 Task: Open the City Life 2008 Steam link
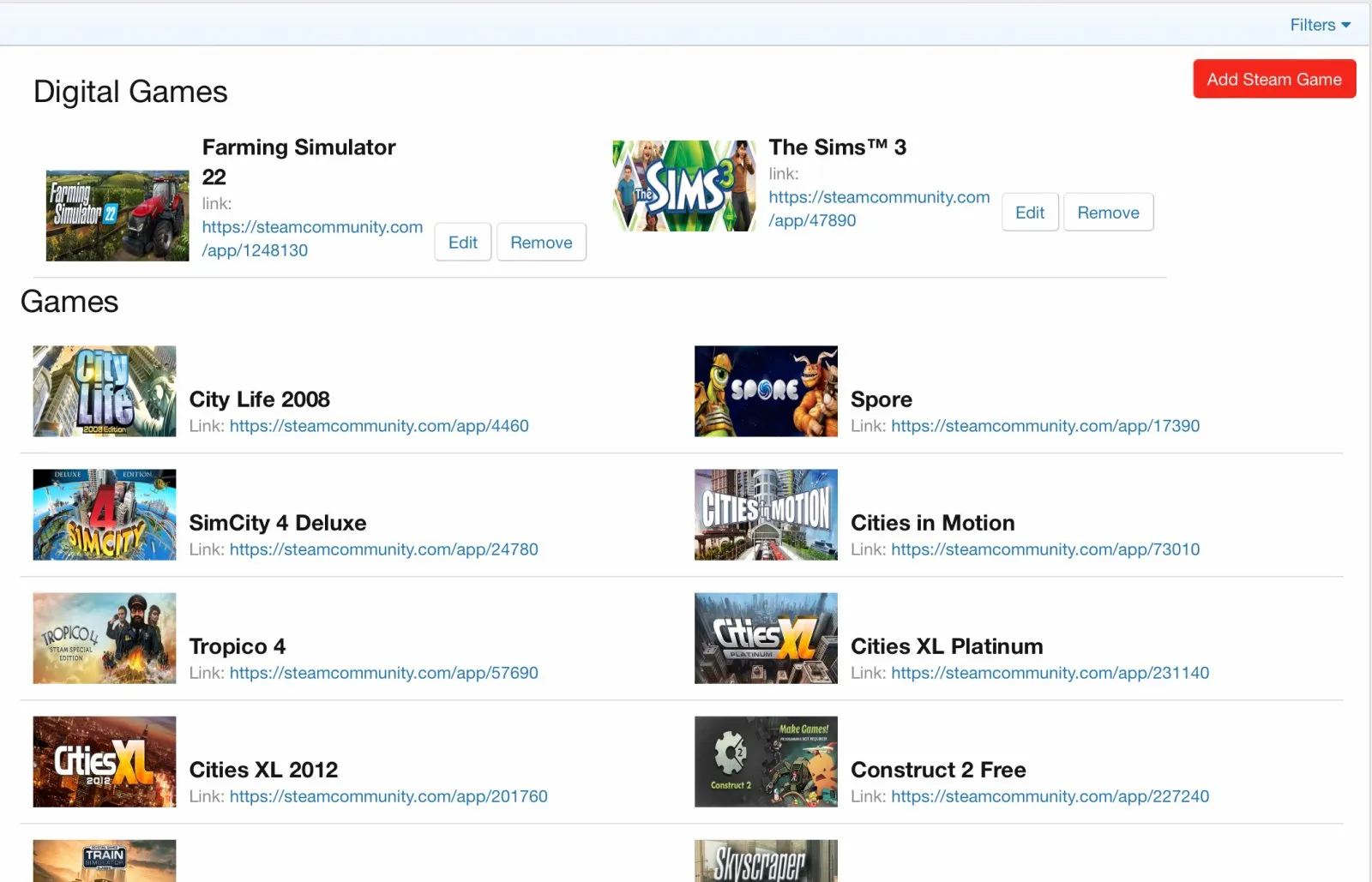point(379,426)
